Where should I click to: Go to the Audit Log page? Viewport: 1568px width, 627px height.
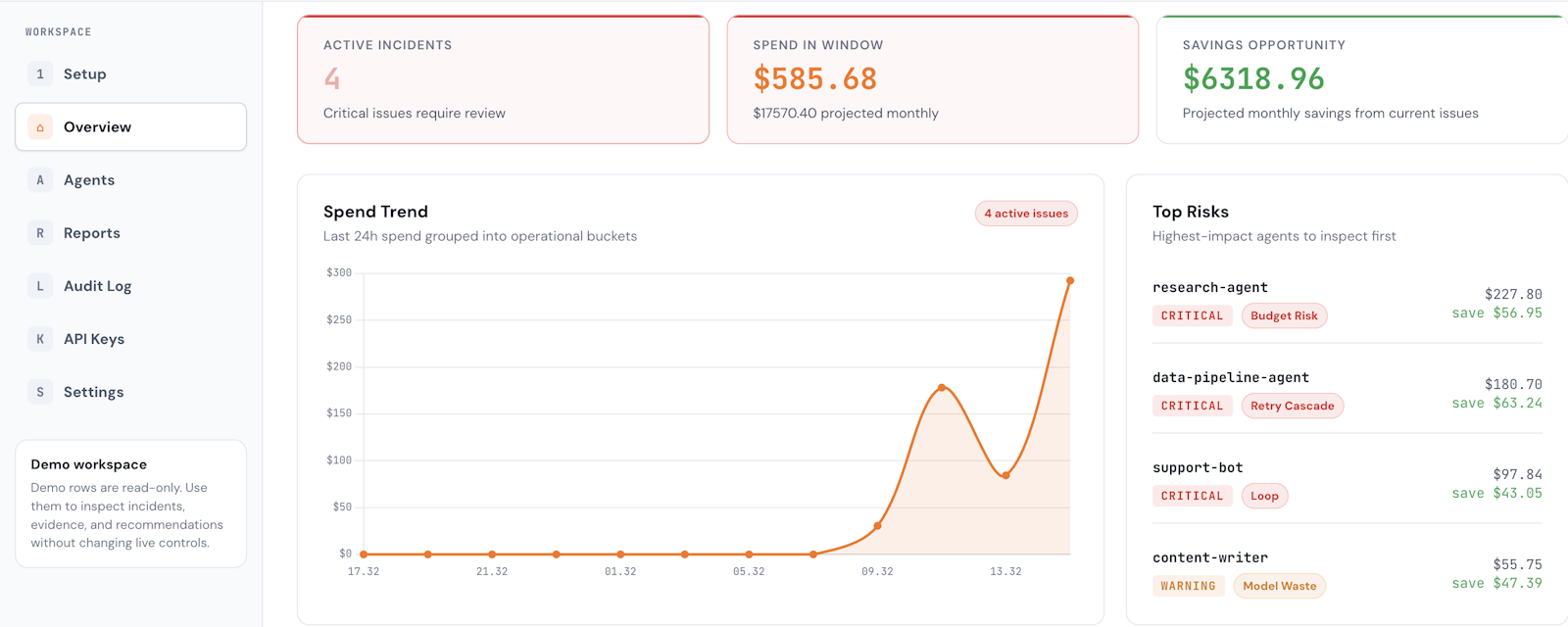[x=130, y=286]
